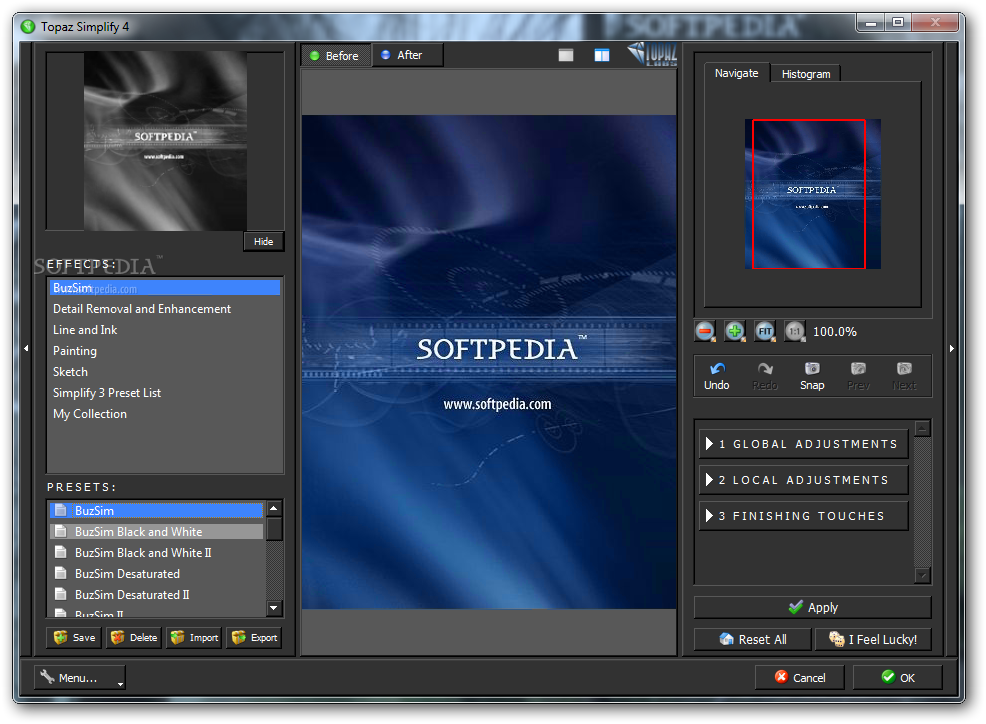The width and height of the screenshot is (986, 724).
Task: Select Detail Removal and Enhancement effect
Action: [x=165, y=309]
